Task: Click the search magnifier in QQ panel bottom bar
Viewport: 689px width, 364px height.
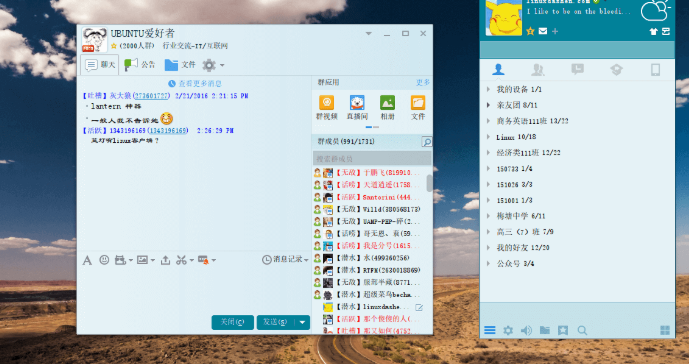Action: [582, 330]
